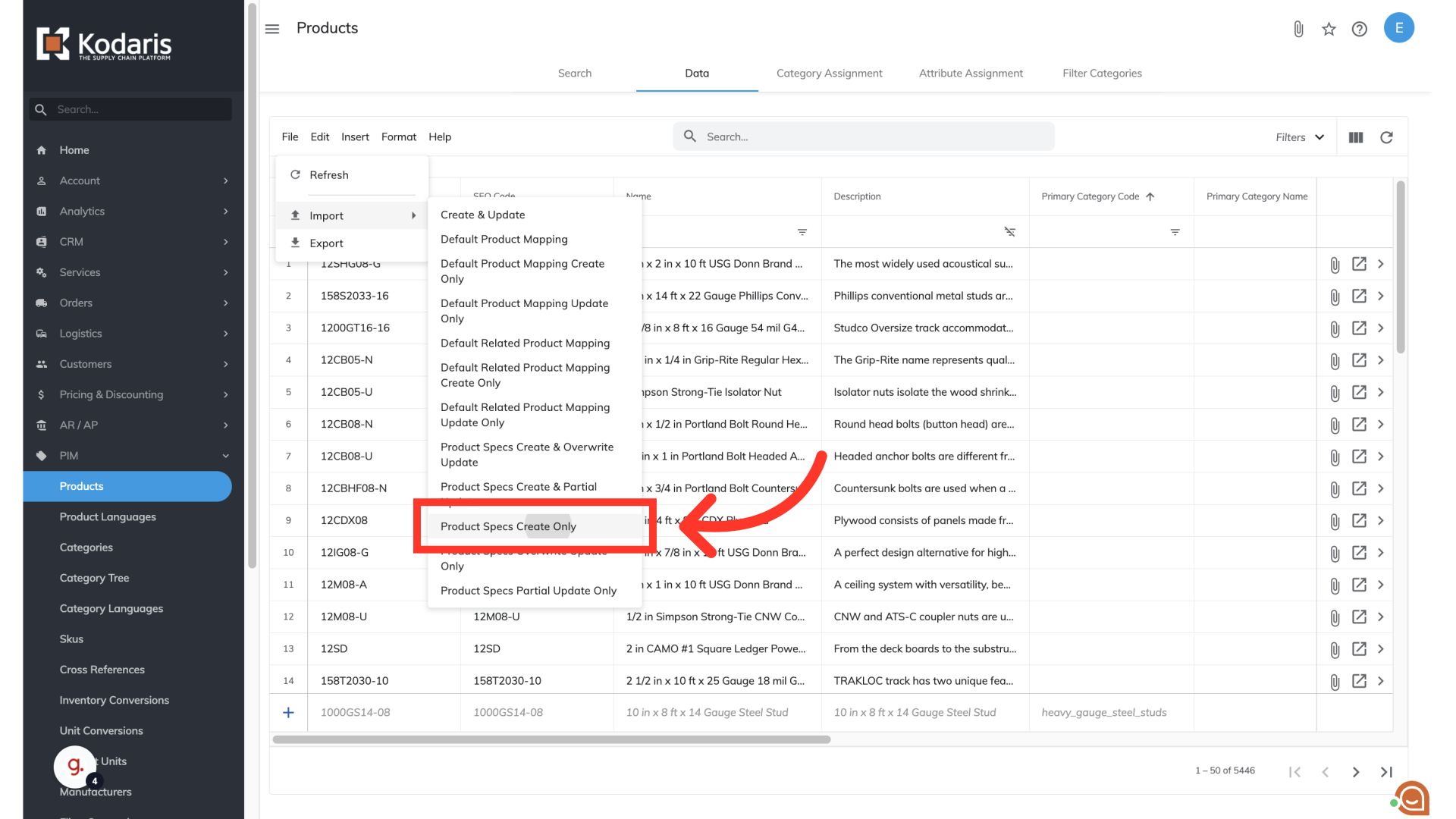
Task: Toggle sort arrow on Primary Category Code
Action: (x=1150, y=196)
